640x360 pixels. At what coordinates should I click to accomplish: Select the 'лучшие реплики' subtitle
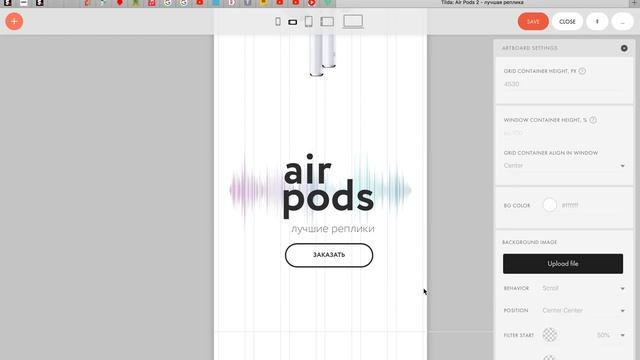(333, 229)
